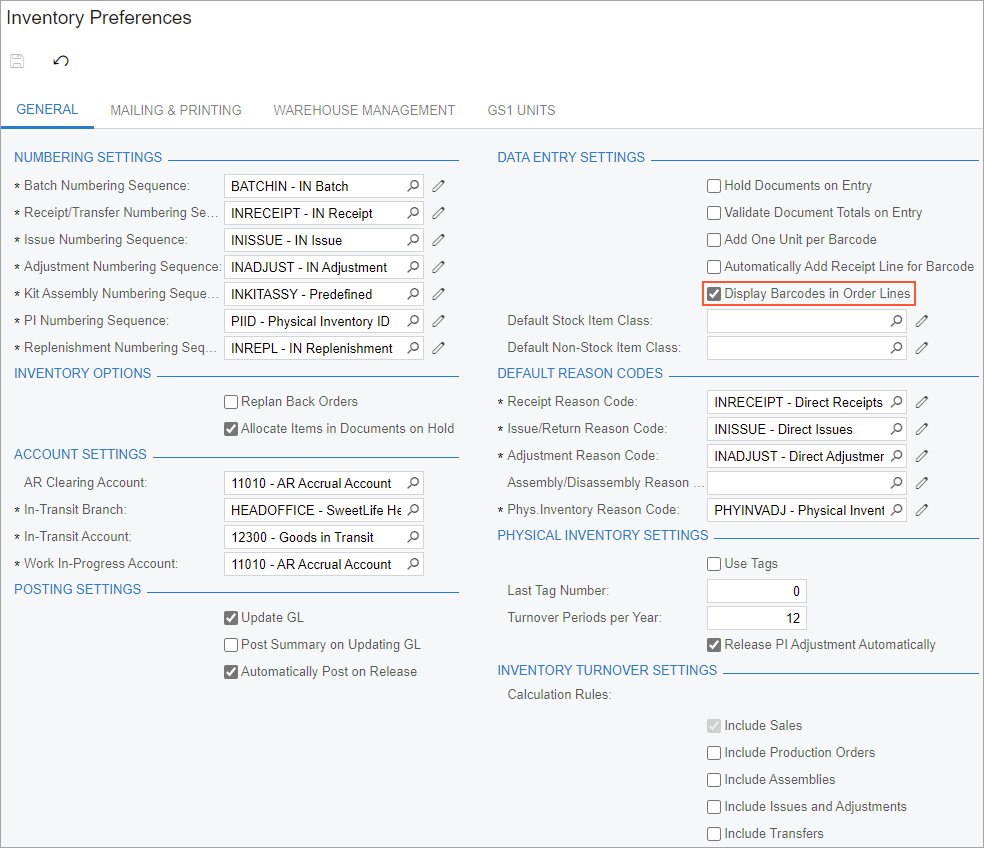The image size is (984, 848).
Task: Click the Save disk icon in toolbar
Action: (x=17, y=61)
